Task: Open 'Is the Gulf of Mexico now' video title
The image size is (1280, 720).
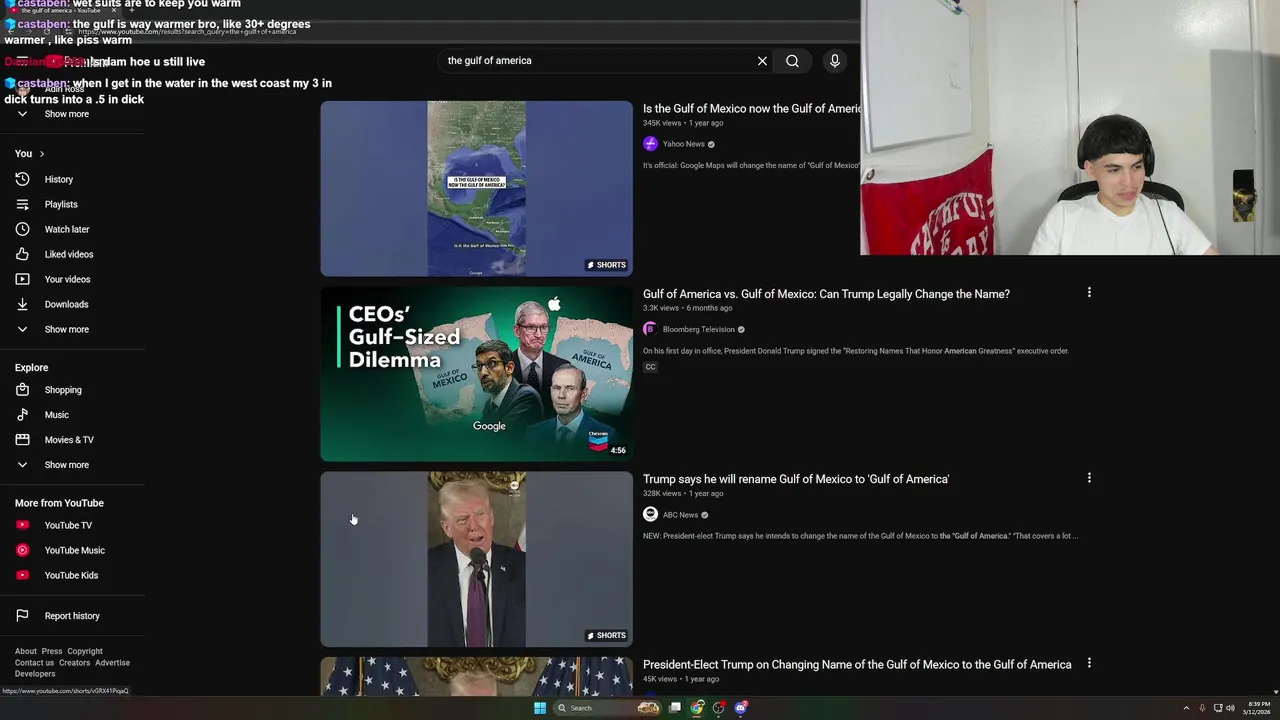Action: (x=751, y=109)
